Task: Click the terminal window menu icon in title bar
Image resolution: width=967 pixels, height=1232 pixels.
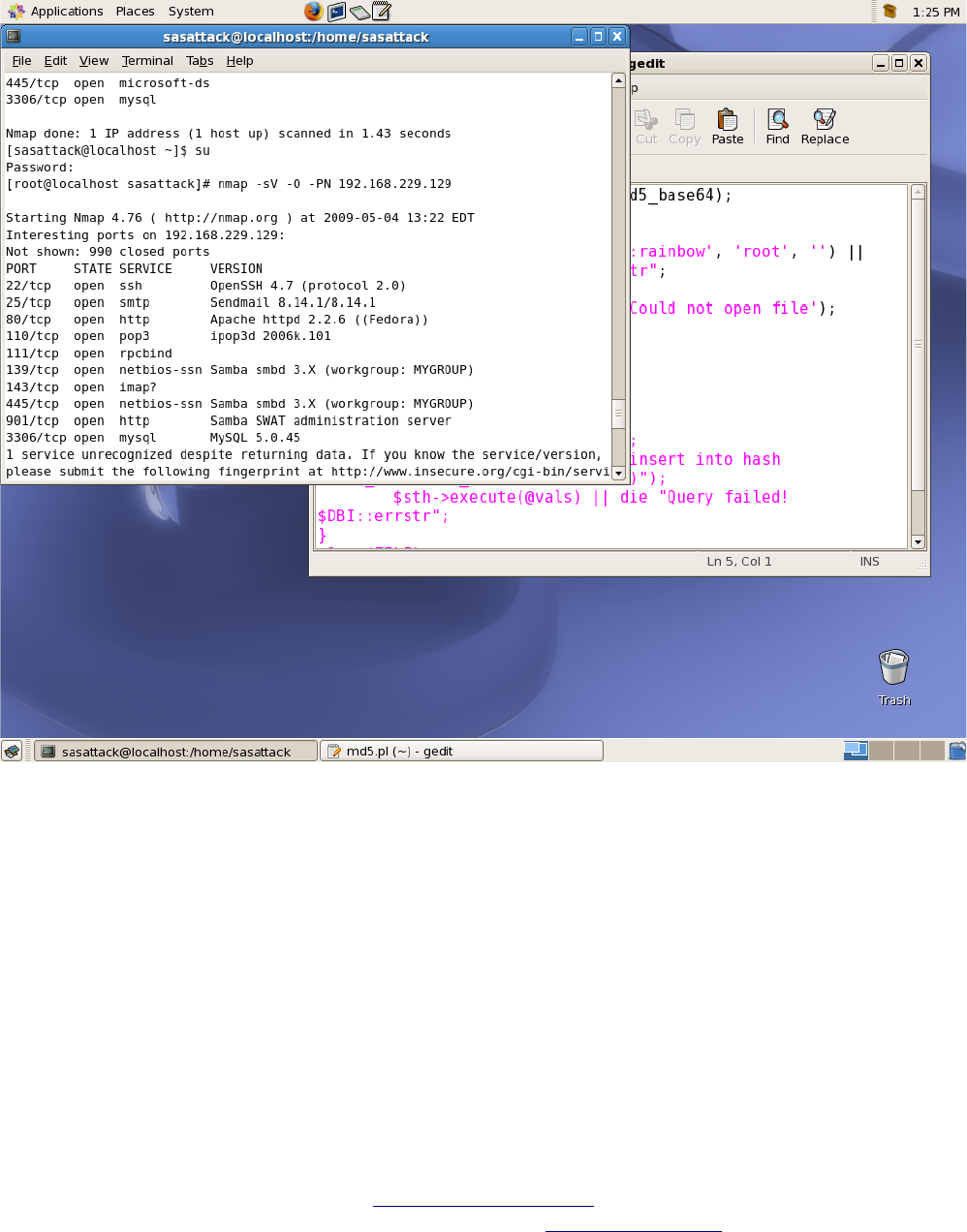Action: tap(13, 37)
